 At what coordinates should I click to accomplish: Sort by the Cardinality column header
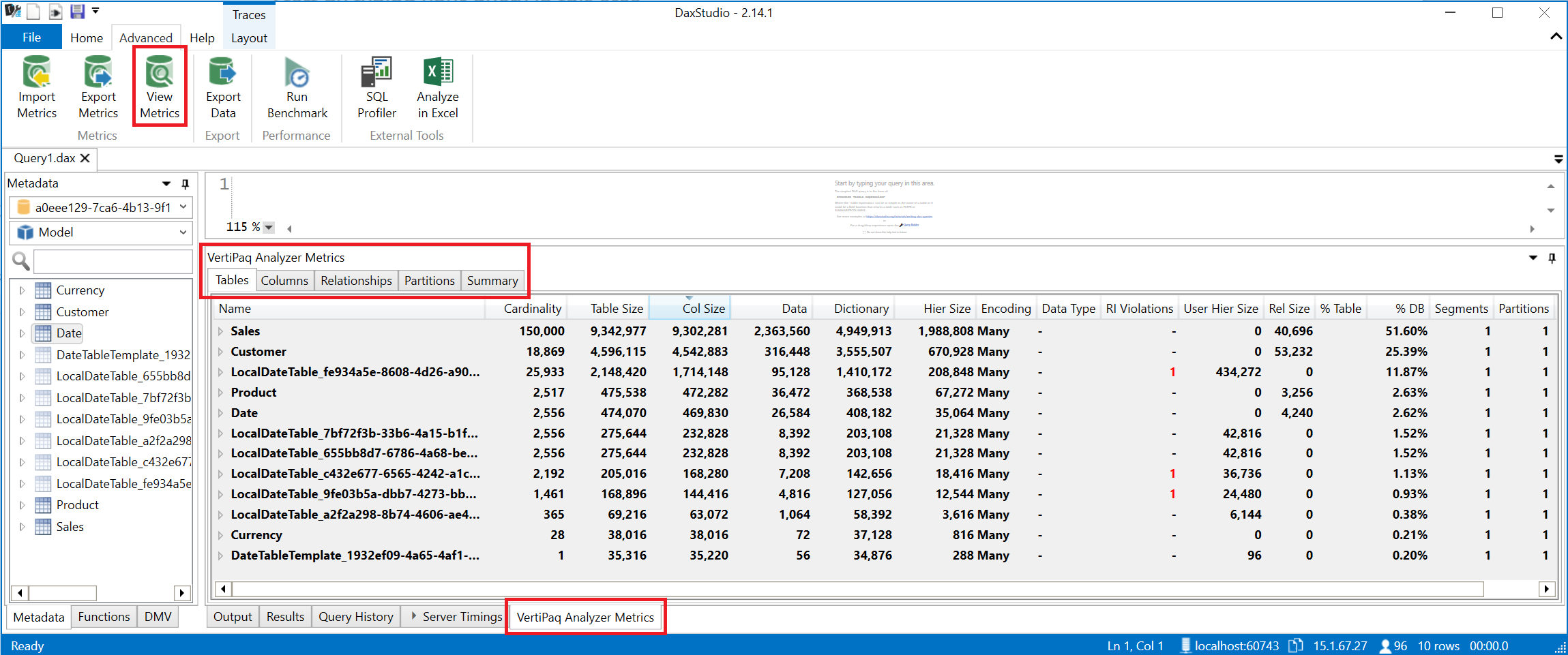pos(526,309)
